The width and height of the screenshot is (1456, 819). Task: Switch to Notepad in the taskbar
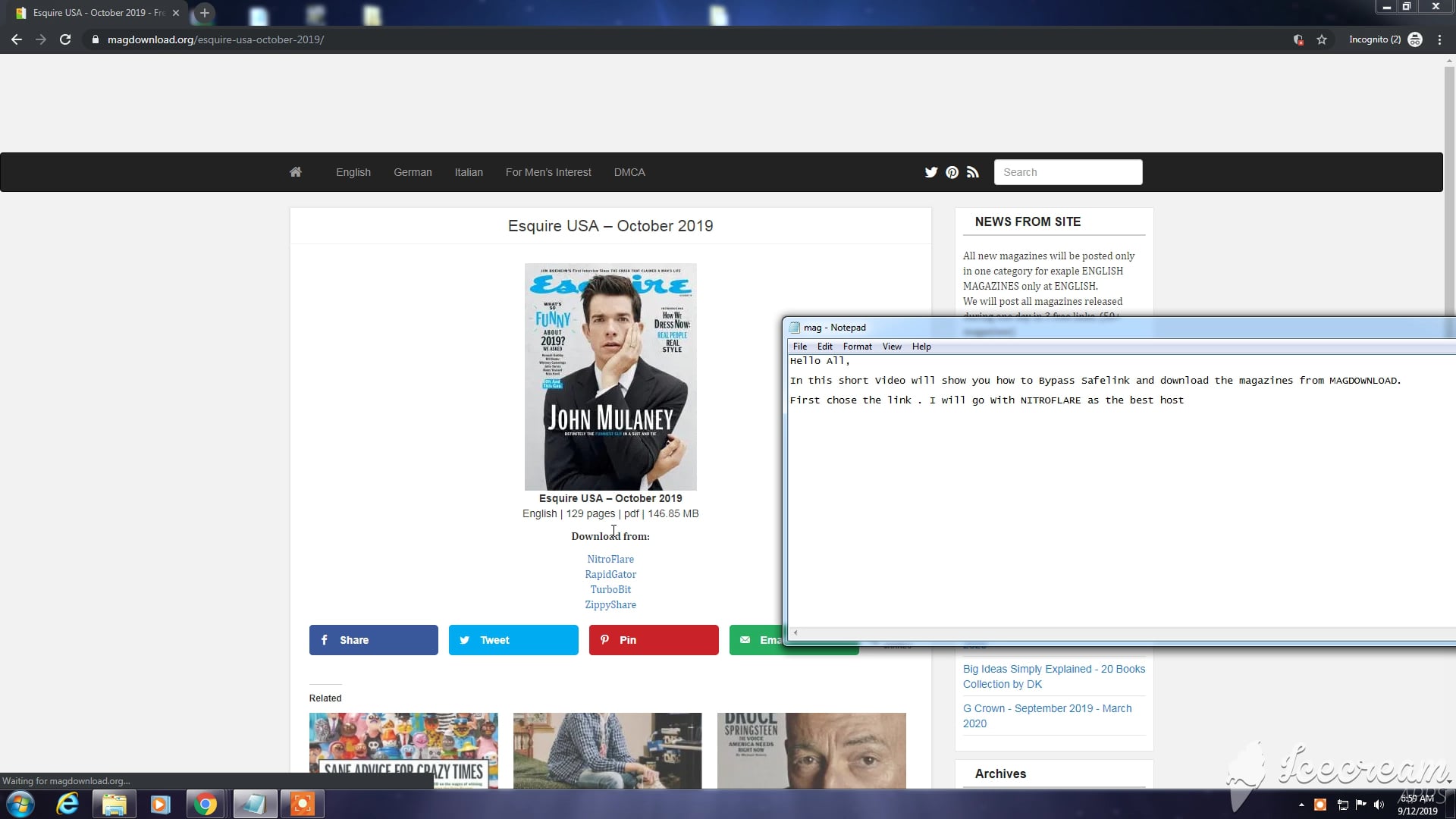click(x=255, y=804)
